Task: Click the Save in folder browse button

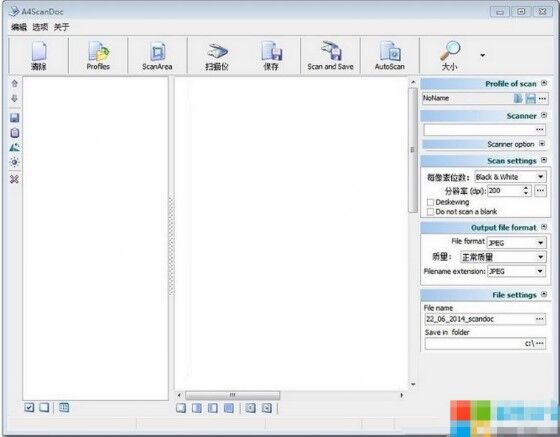Action: (540, 343)
